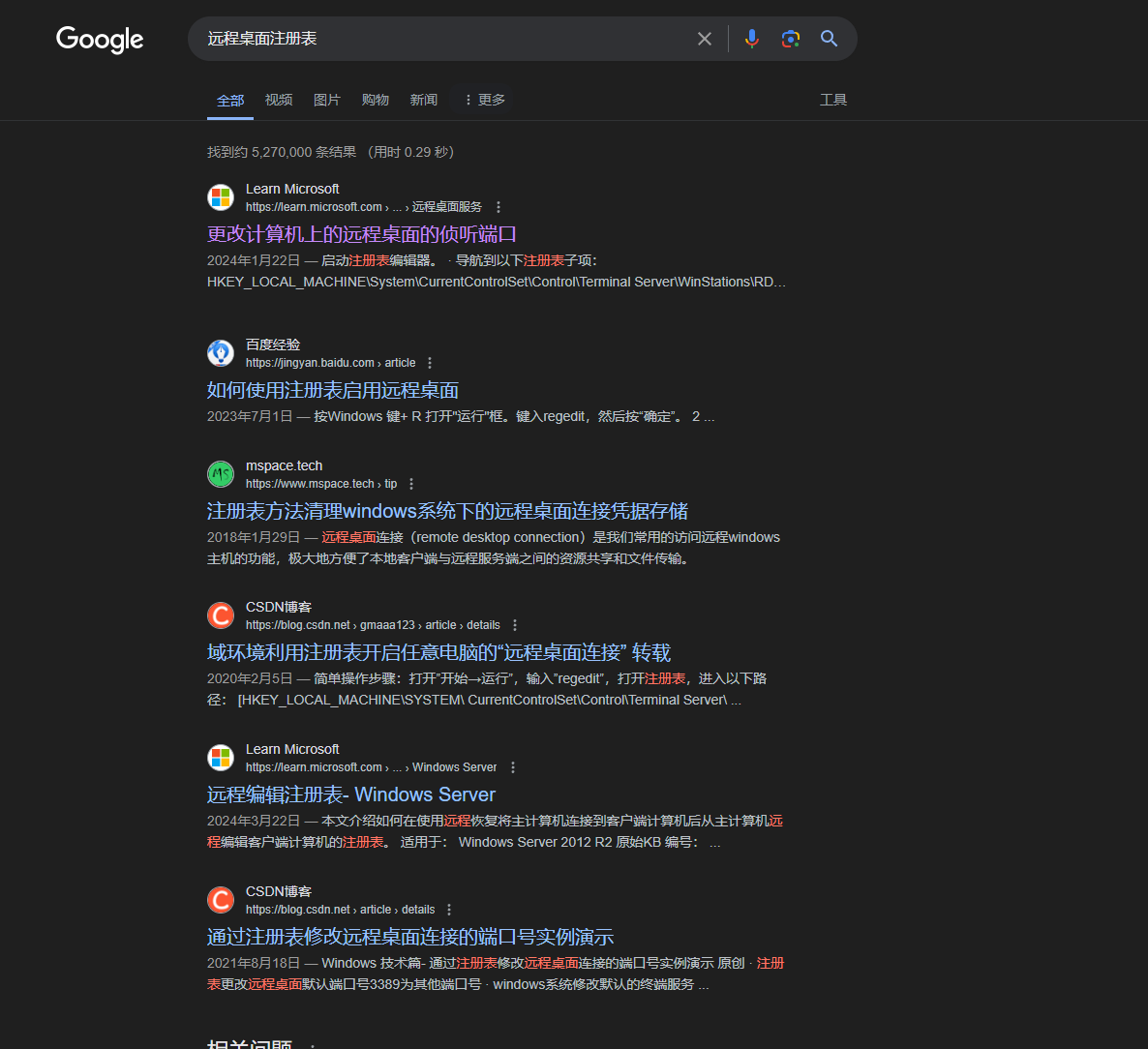Open 远程编辑注册表- Windows Server result

pyautogui.click(x=351, y=794)
